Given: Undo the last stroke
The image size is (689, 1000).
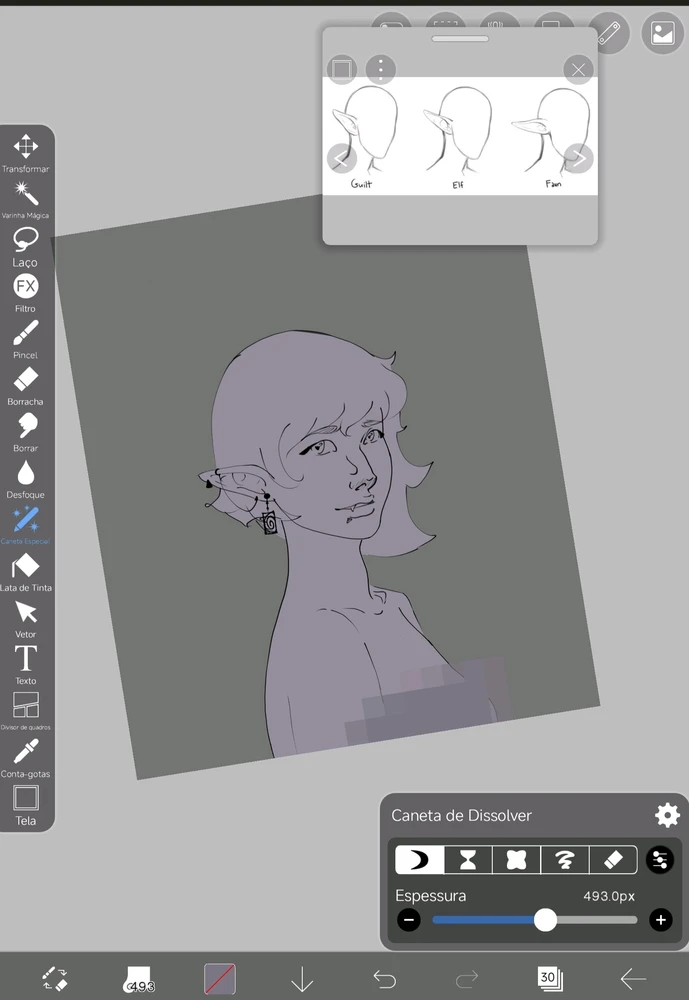Looking at the screenshot, I should click(384, 978).
